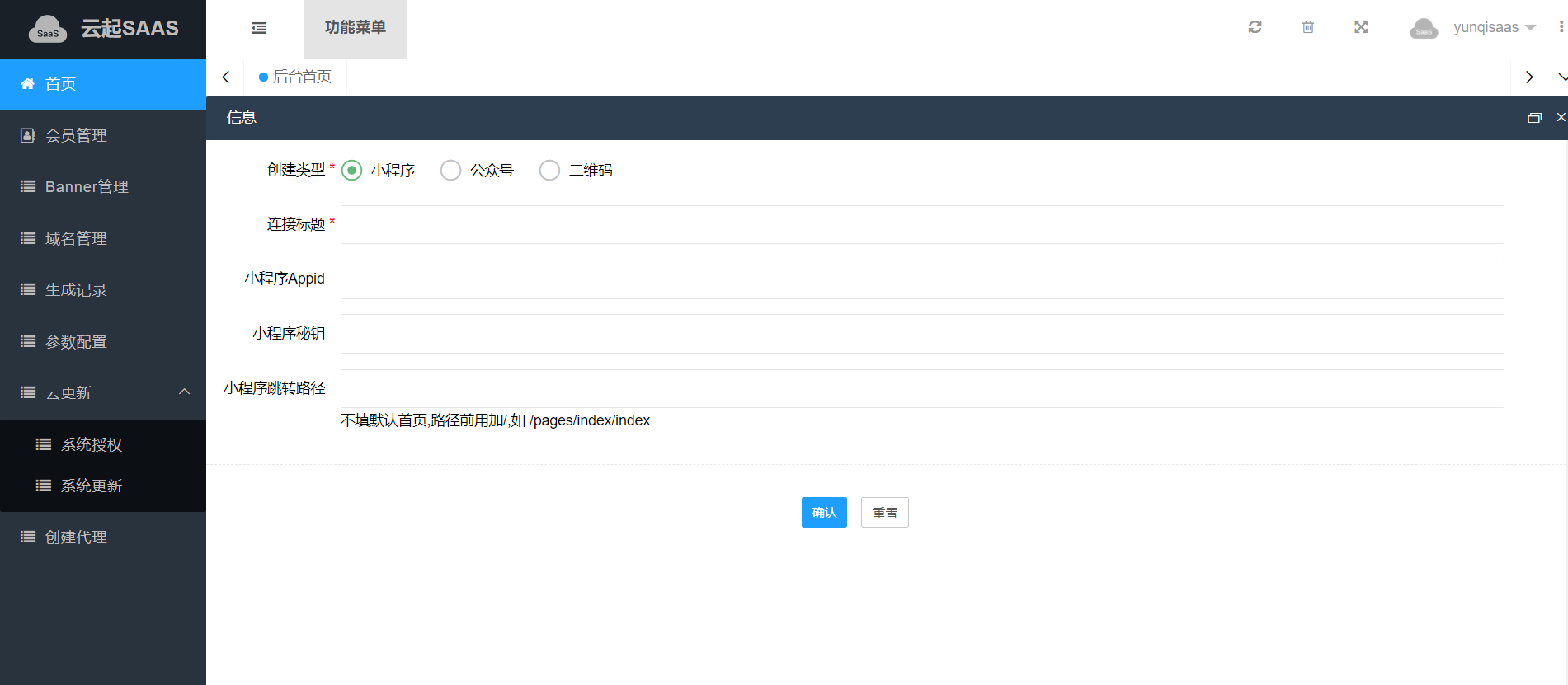
Task: Click the 确认 submit button
Action: 824,513
